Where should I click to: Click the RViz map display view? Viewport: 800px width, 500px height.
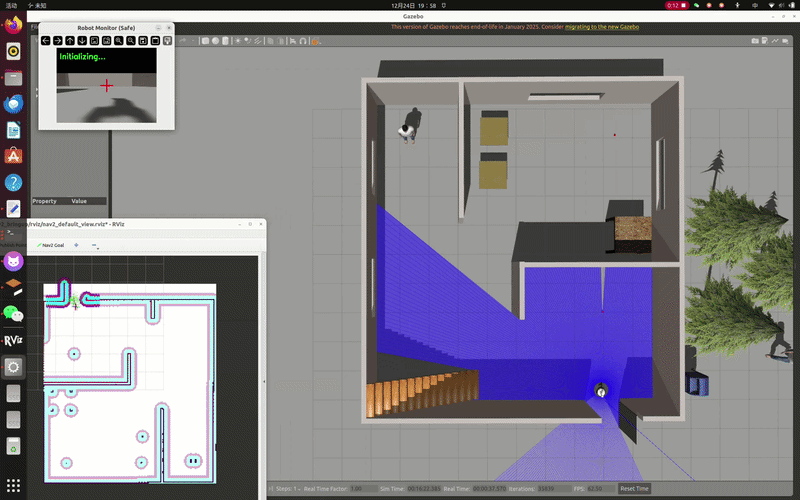coord(143,378)
